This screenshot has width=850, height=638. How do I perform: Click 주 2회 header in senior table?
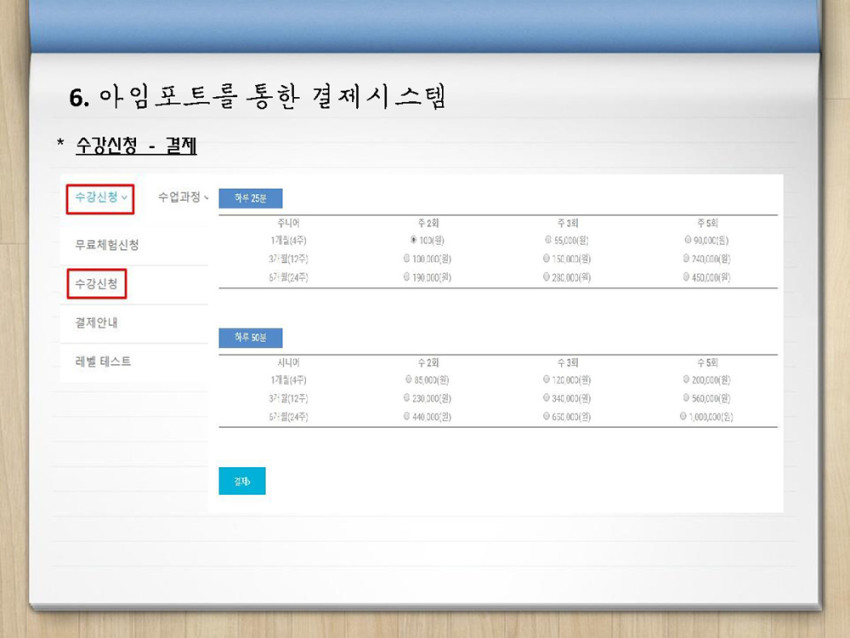428,363
